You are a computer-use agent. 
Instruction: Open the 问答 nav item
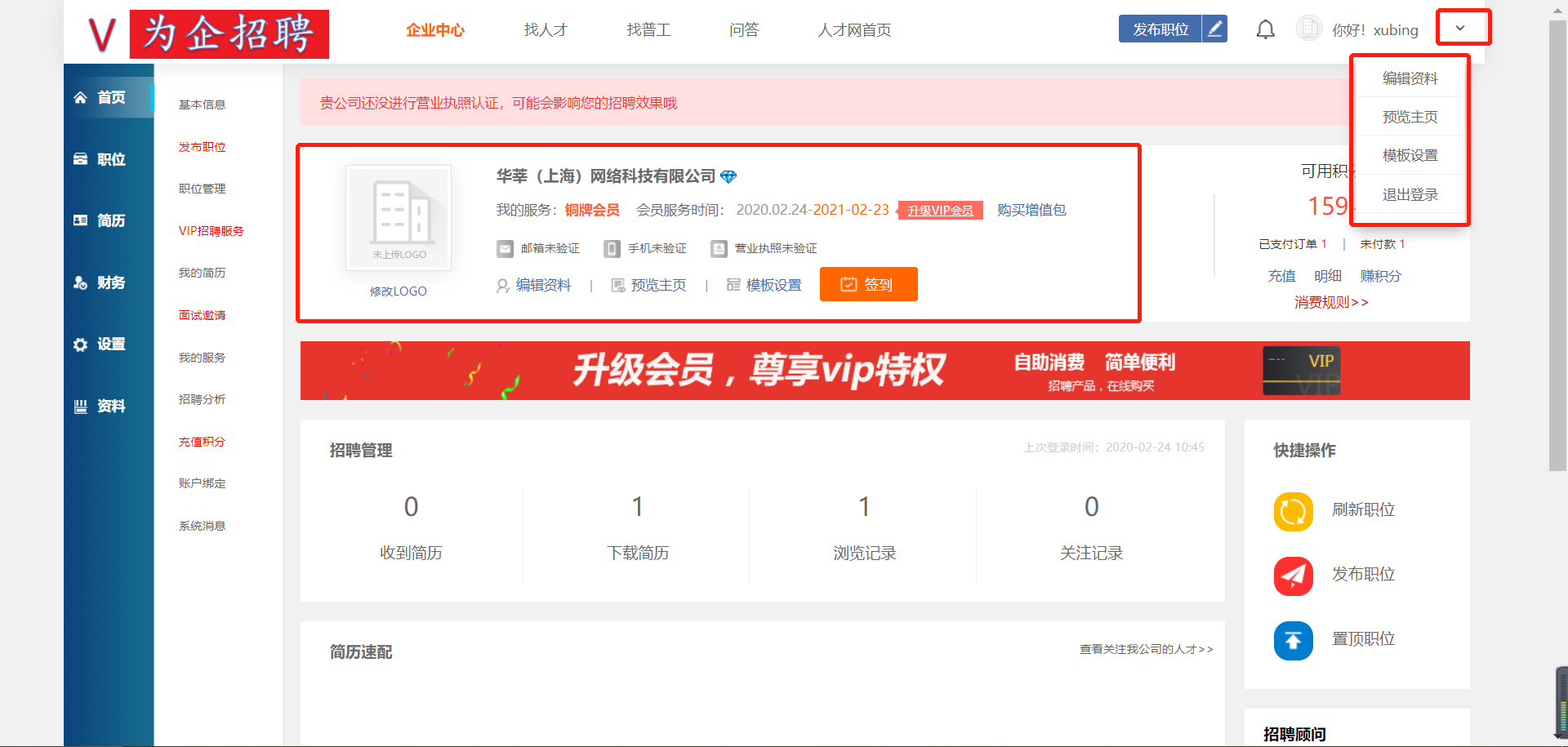(x=744, y=30)
